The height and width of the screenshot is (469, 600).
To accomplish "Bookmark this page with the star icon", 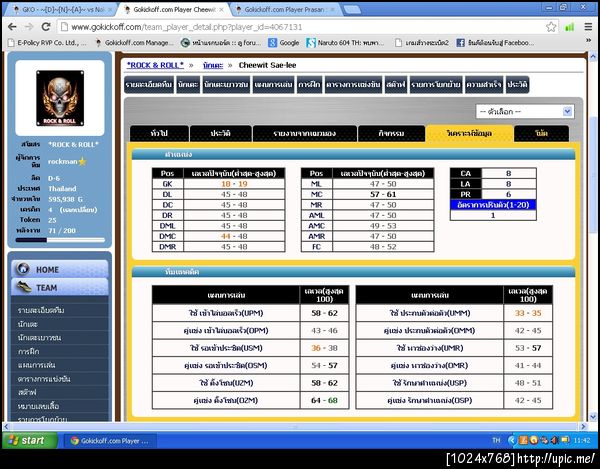I will point(551,27).
